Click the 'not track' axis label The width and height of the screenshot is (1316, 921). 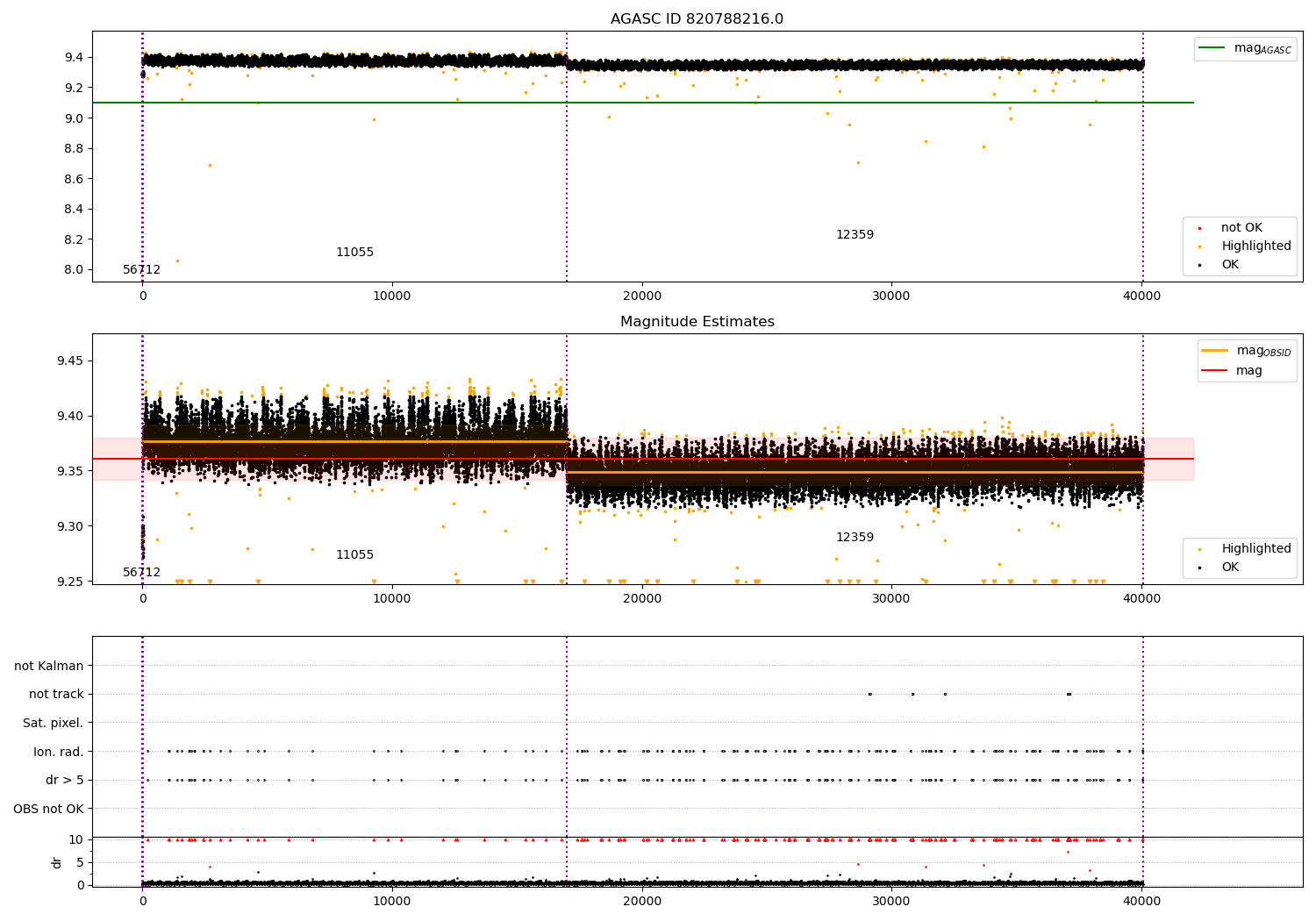click(56, 695)
